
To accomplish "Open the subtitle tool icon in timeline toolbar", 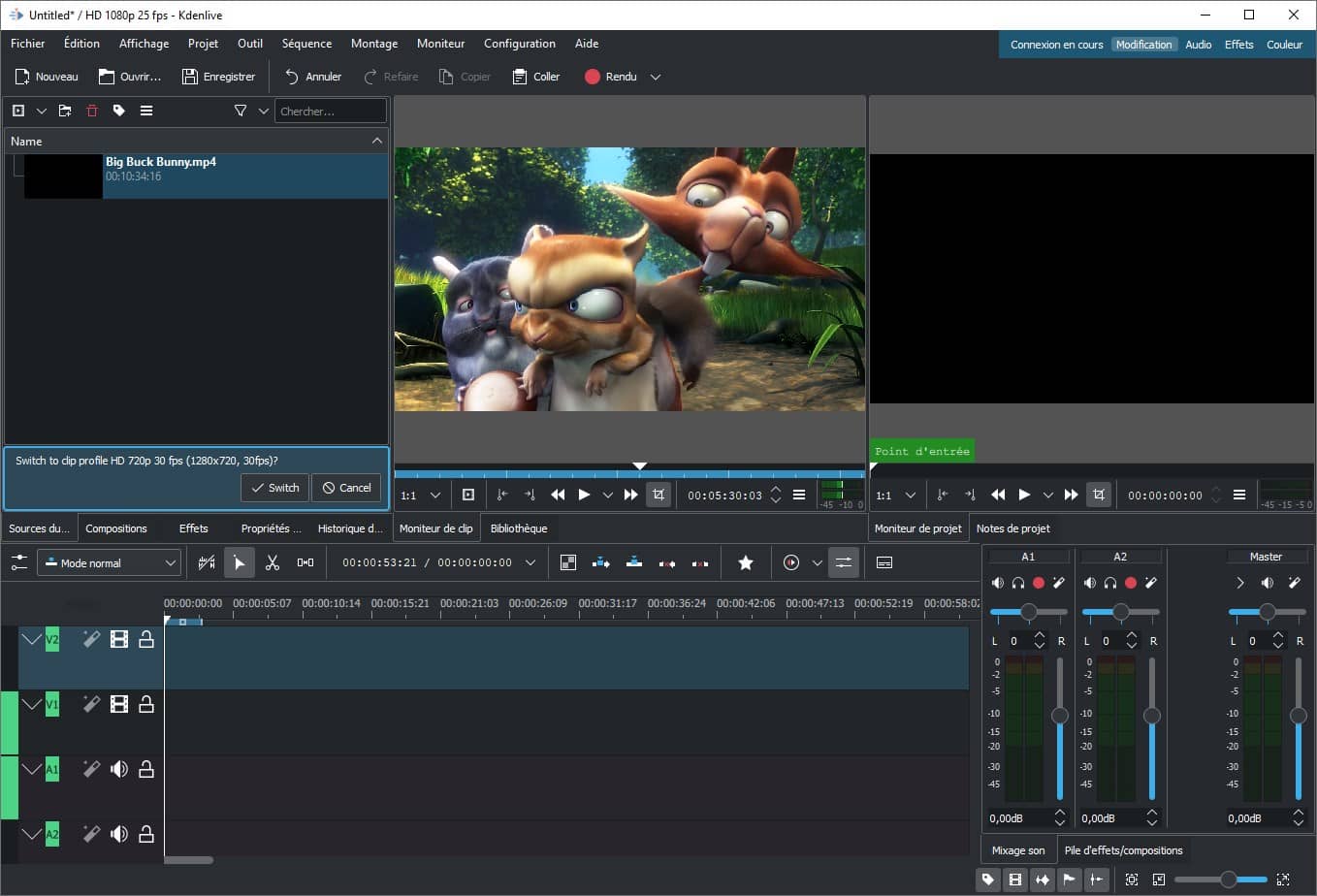I will (x=884, y=562).
